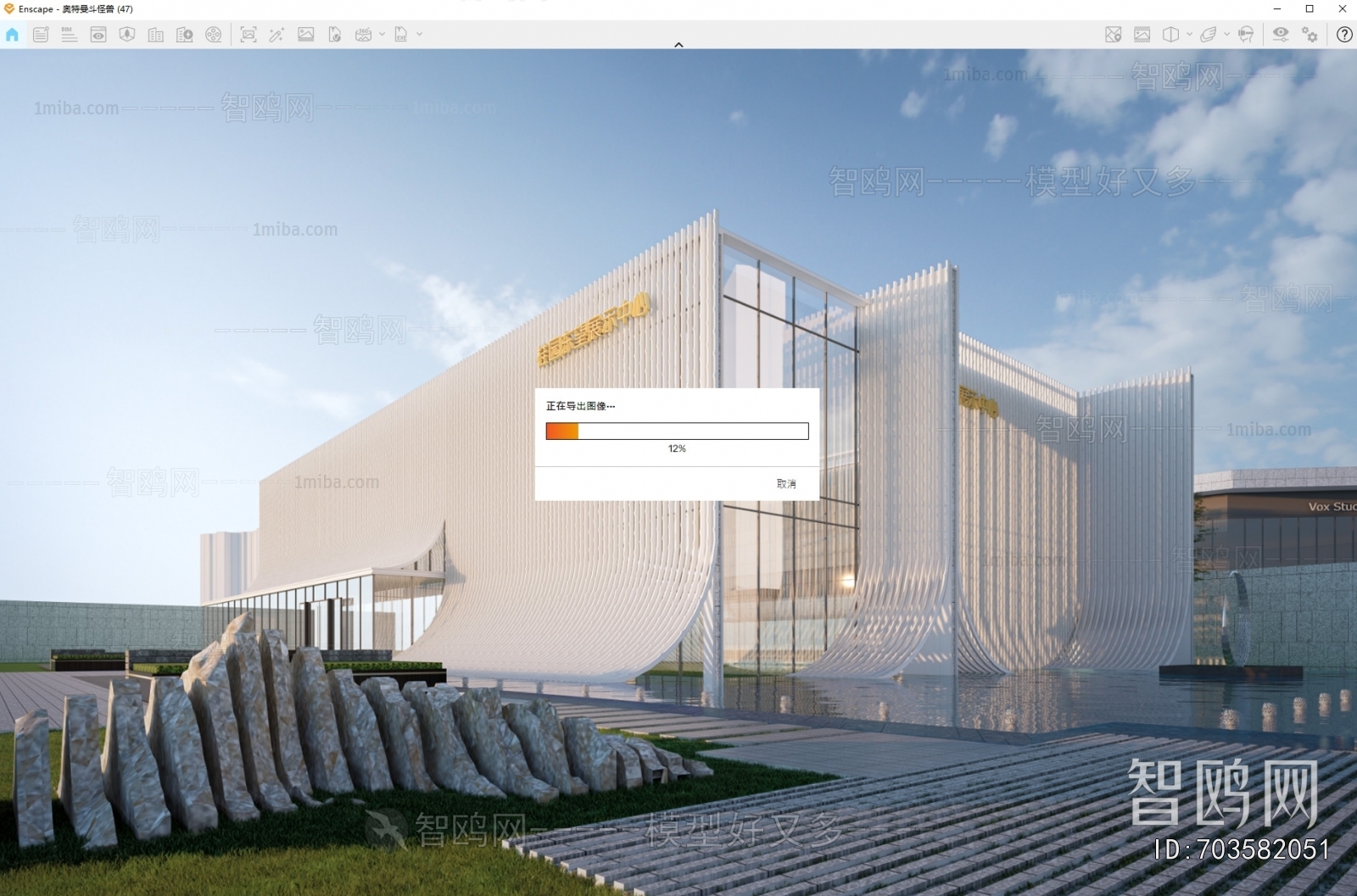Expand the 360 panorama export dropdown arrow
The image size is (1357, 896).
pos(382,35)
